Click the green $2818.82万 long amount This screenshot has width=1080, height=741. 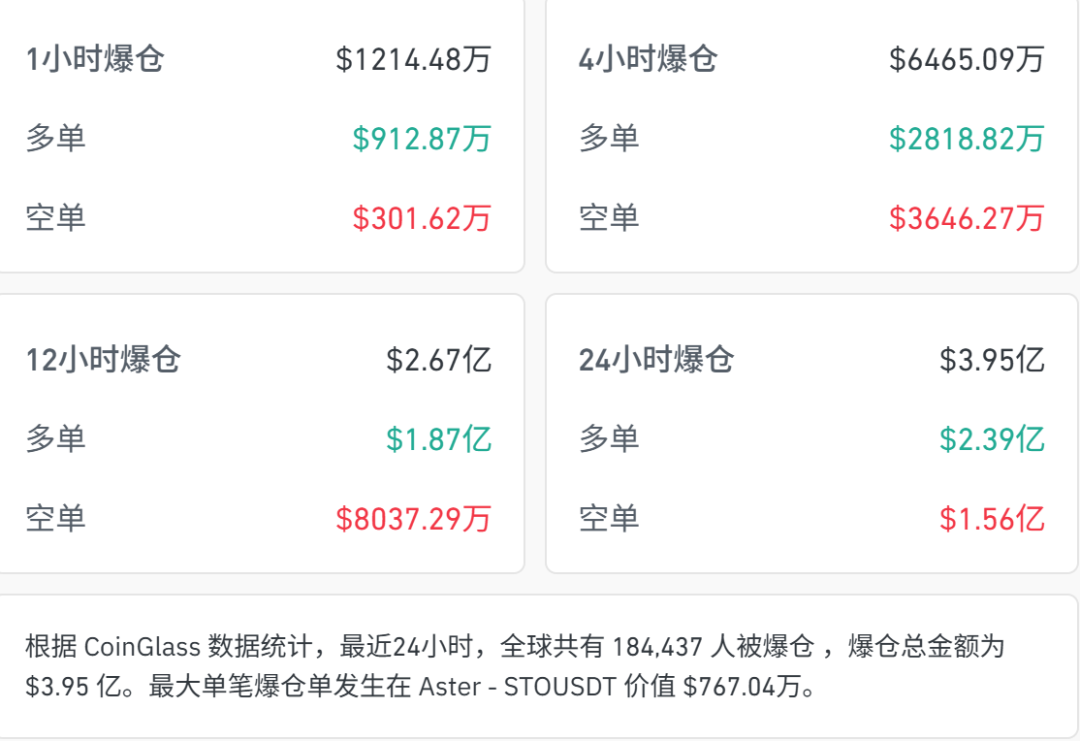(x=966, y=138)
